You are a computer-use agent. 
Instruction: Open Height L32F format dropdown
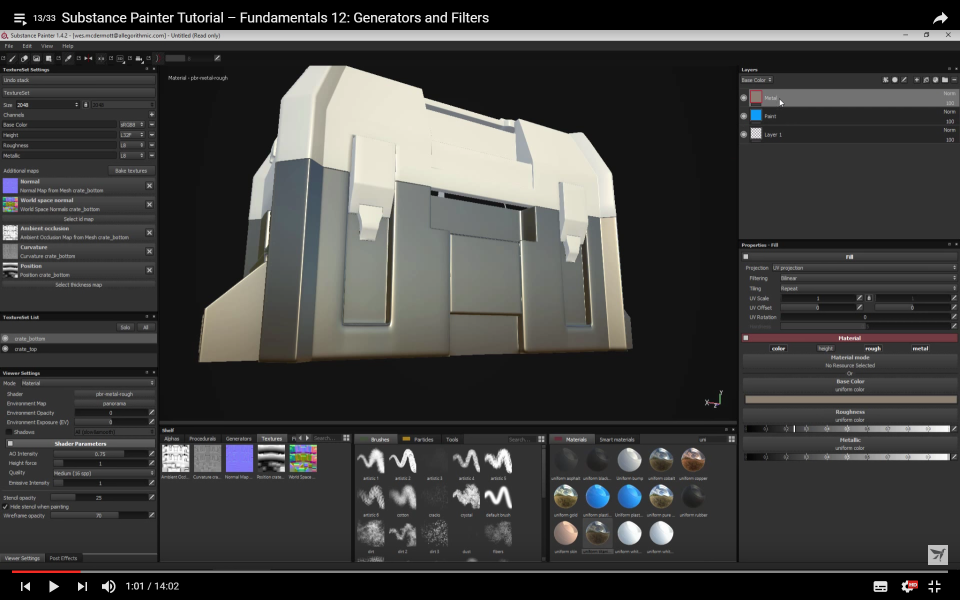tap(132, 135)
